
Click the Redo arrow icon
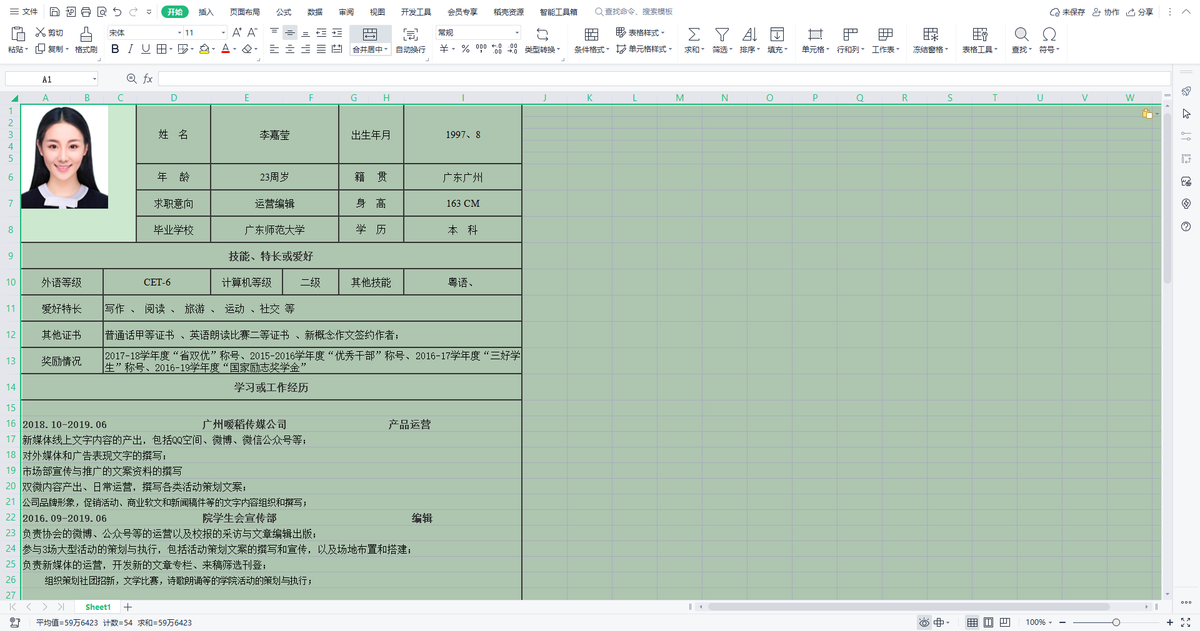click(135, 12)
